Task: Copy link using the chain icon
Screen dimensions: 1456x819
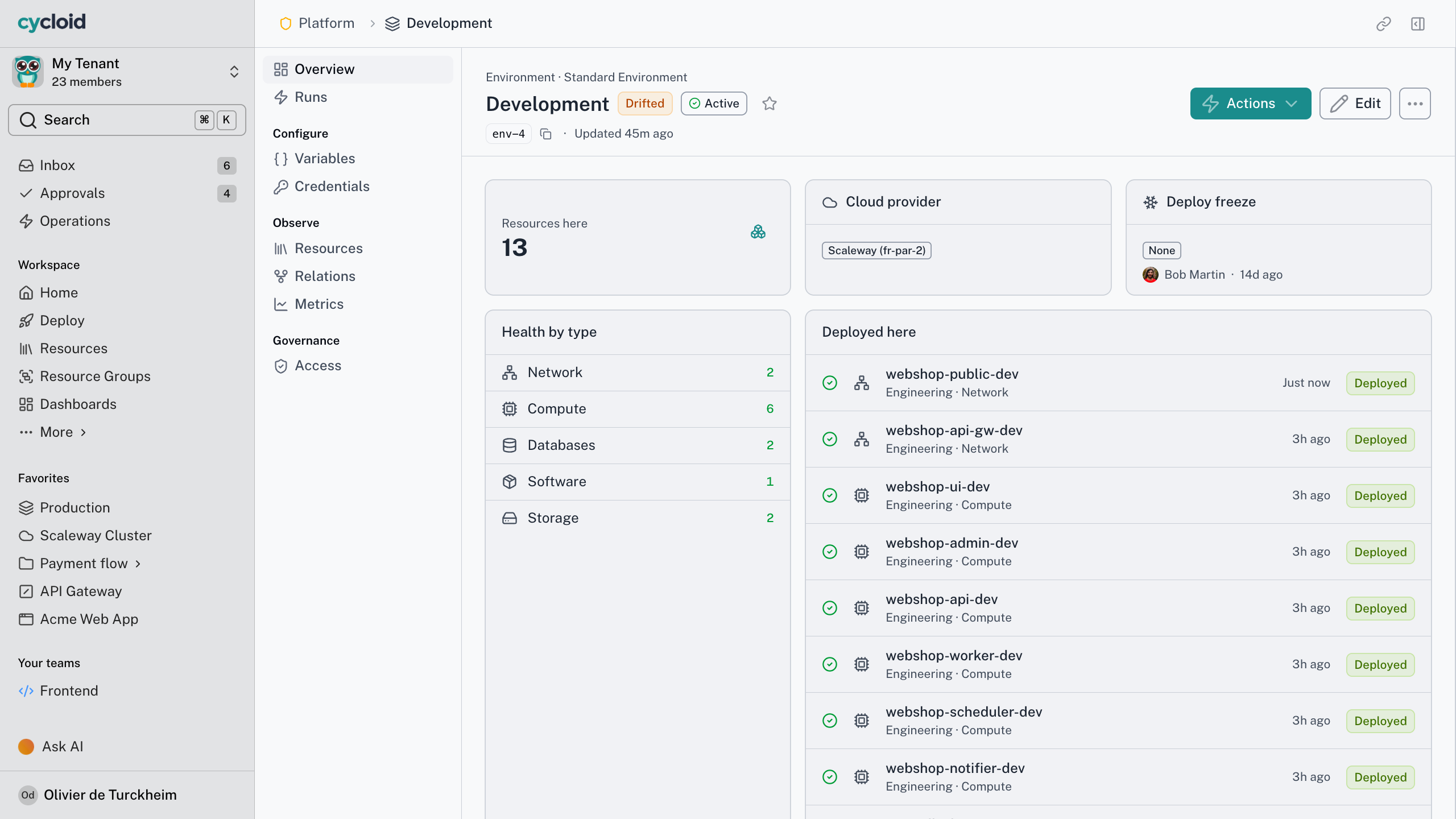Action: 1384,23
